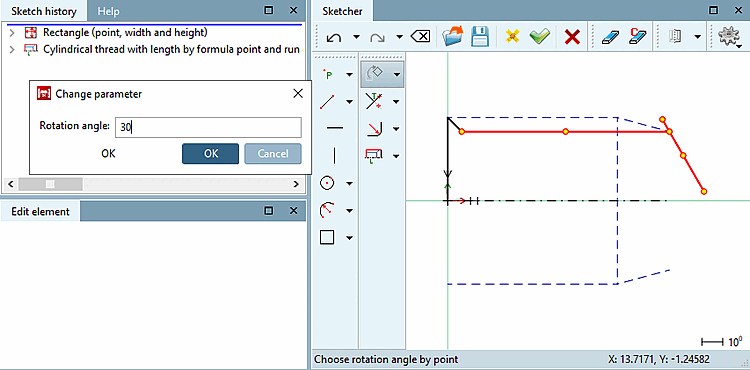
Task: Select the fillet corner tool
Action: [374, 129]
